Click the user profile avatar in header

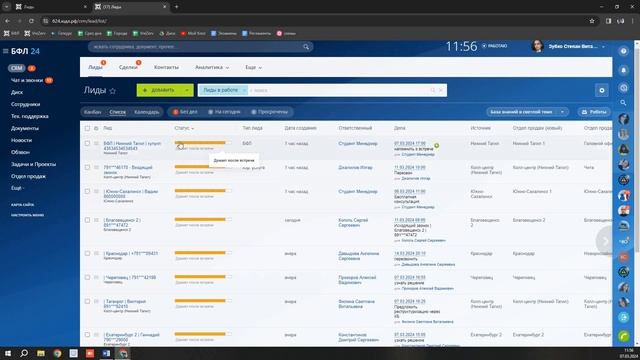pyautogui.click(x=538, y=46)
